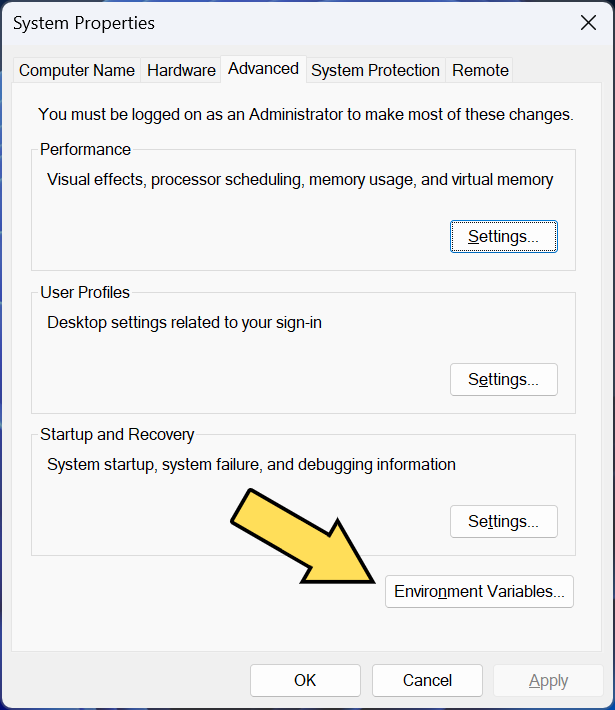Open User Profiles Settings button
The image size is (615, 710).
pos(504,379)
